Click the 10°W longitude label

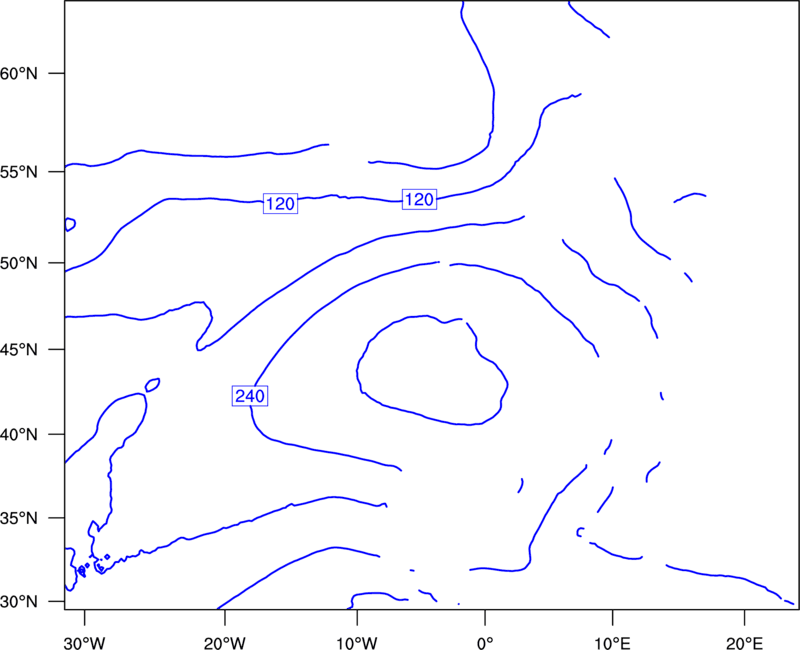pyautogui.click(x=357, y=643)
